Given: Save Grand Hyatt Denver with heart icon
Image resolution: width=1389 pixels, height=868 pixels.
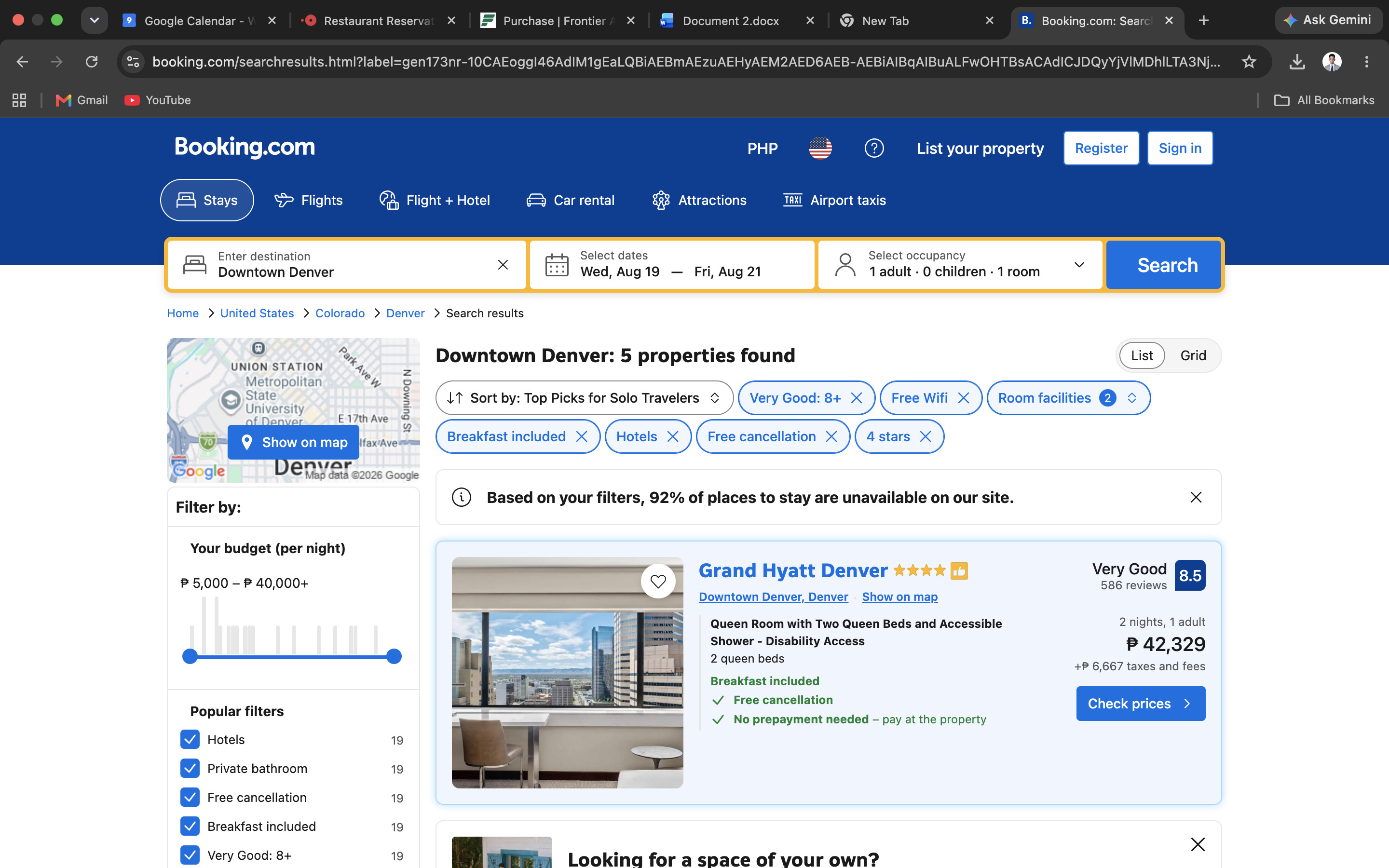Looking at the screenshot, I should (658, 581).
